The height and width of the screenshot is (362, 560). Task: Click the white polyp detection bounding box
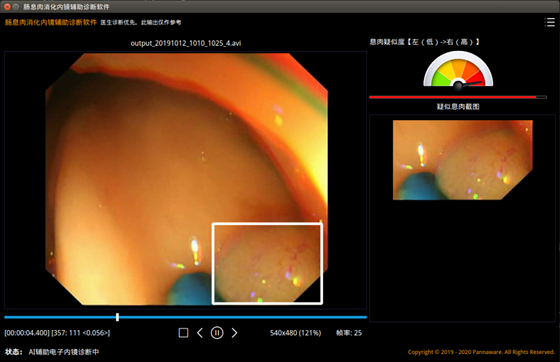coord(267,263)
